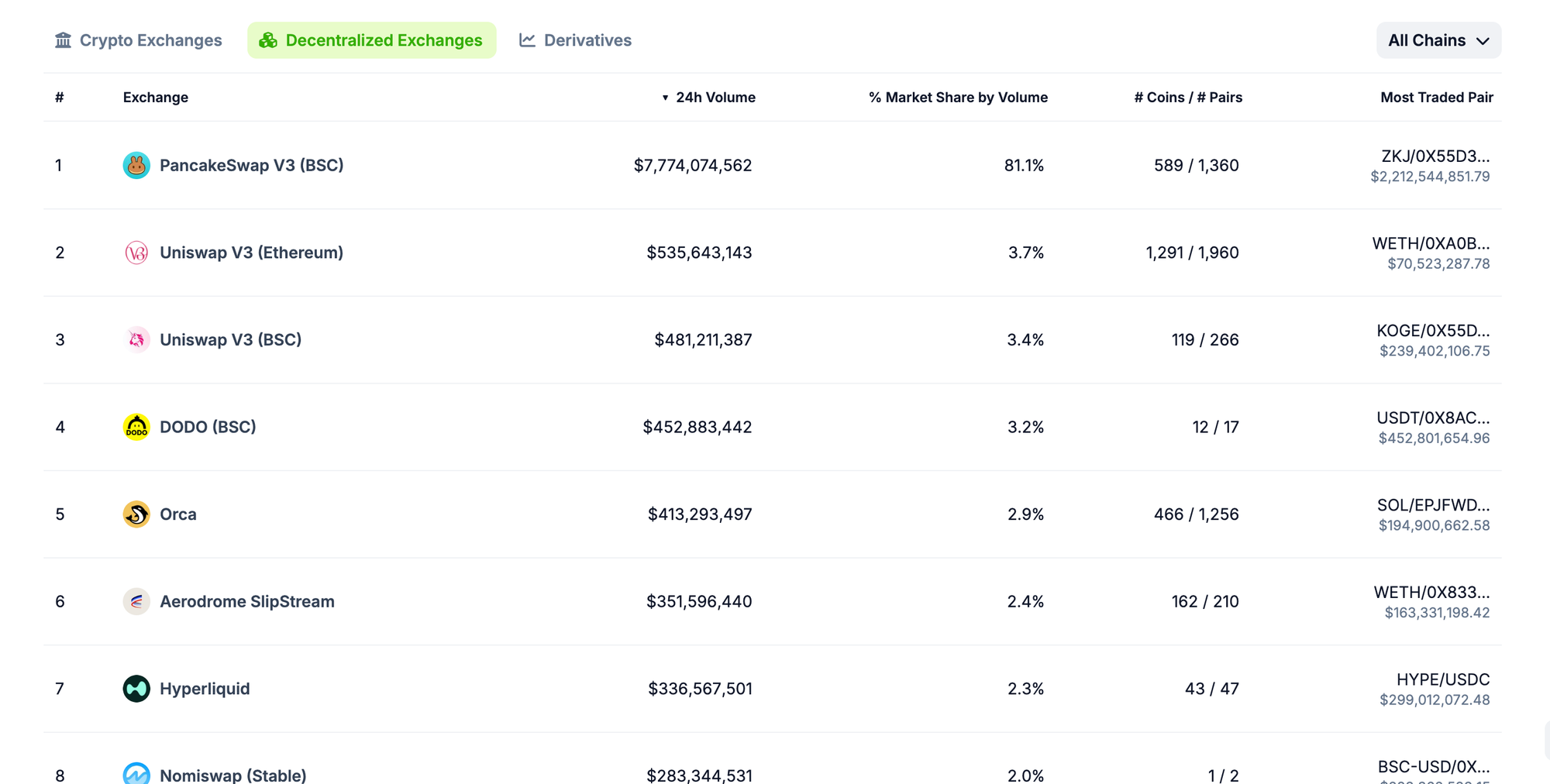The height and width of the screenshot is (784, 1550).
Task: Click the chart icon beside Derivatives
Action: click(527, 40)
